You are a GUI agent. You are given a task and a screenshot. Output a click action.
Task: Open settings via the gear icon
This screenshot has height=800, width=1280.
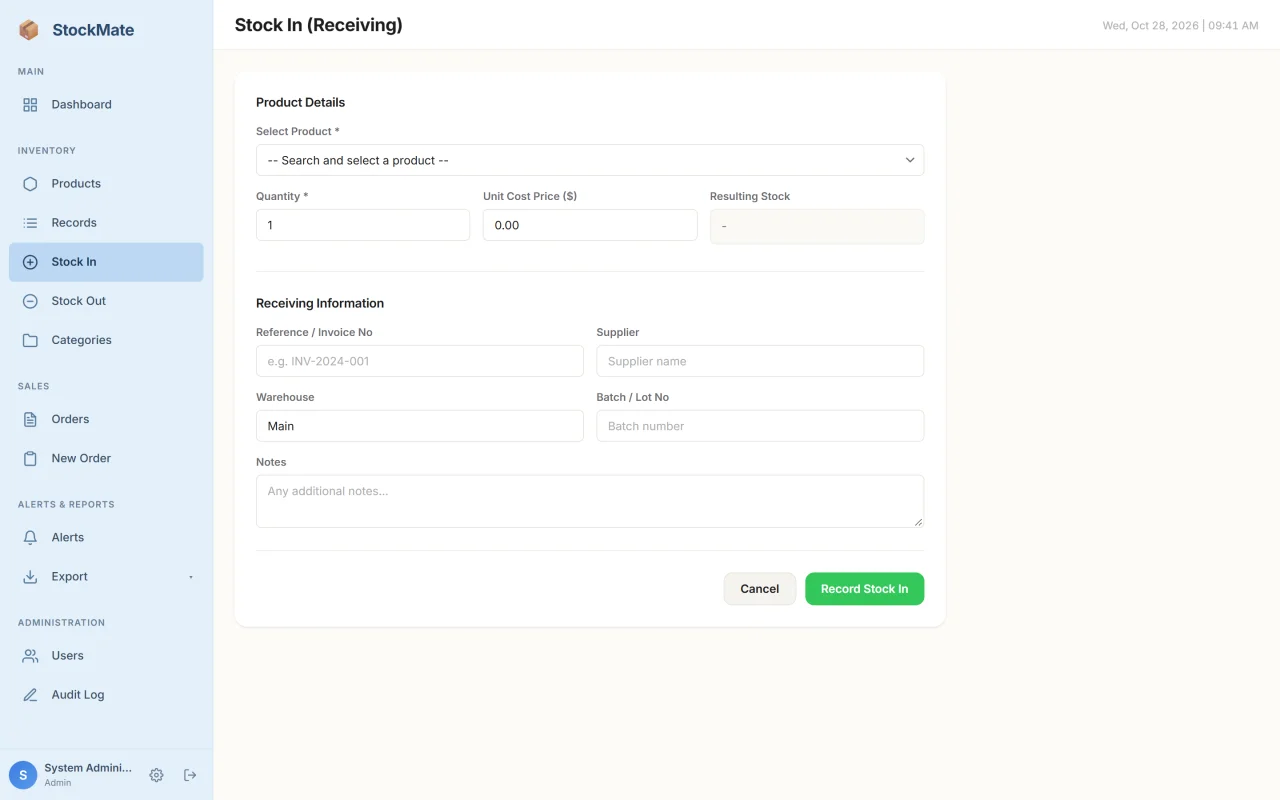coord(156,775)
